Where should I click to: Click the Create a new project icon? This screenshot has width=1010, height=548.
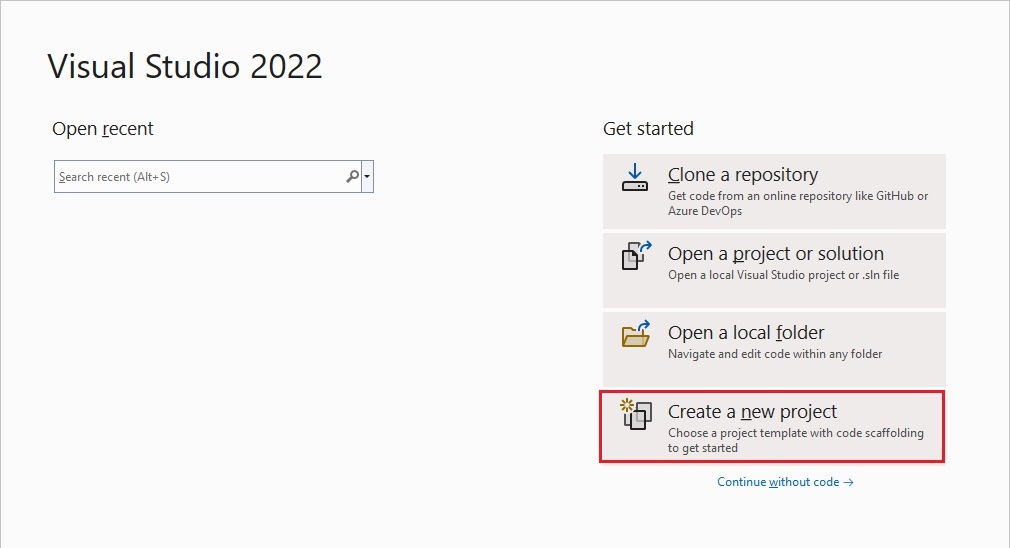(x=636, y=414)
